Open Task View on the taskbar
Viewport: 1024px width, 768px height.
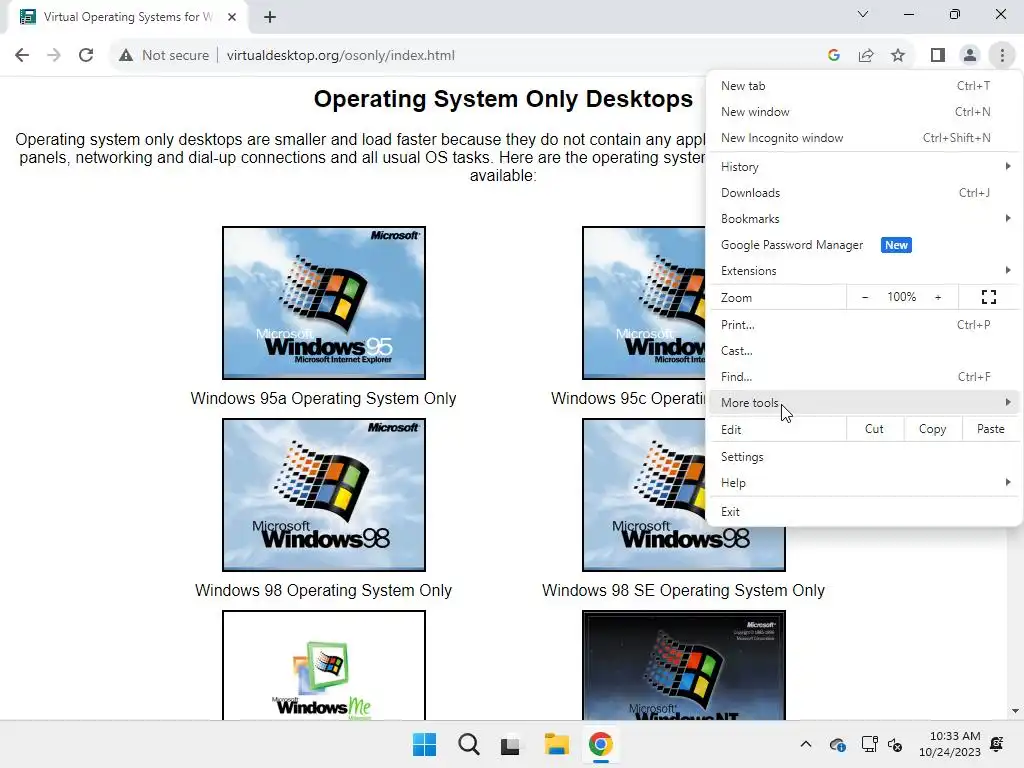click(x=511, y=744)
